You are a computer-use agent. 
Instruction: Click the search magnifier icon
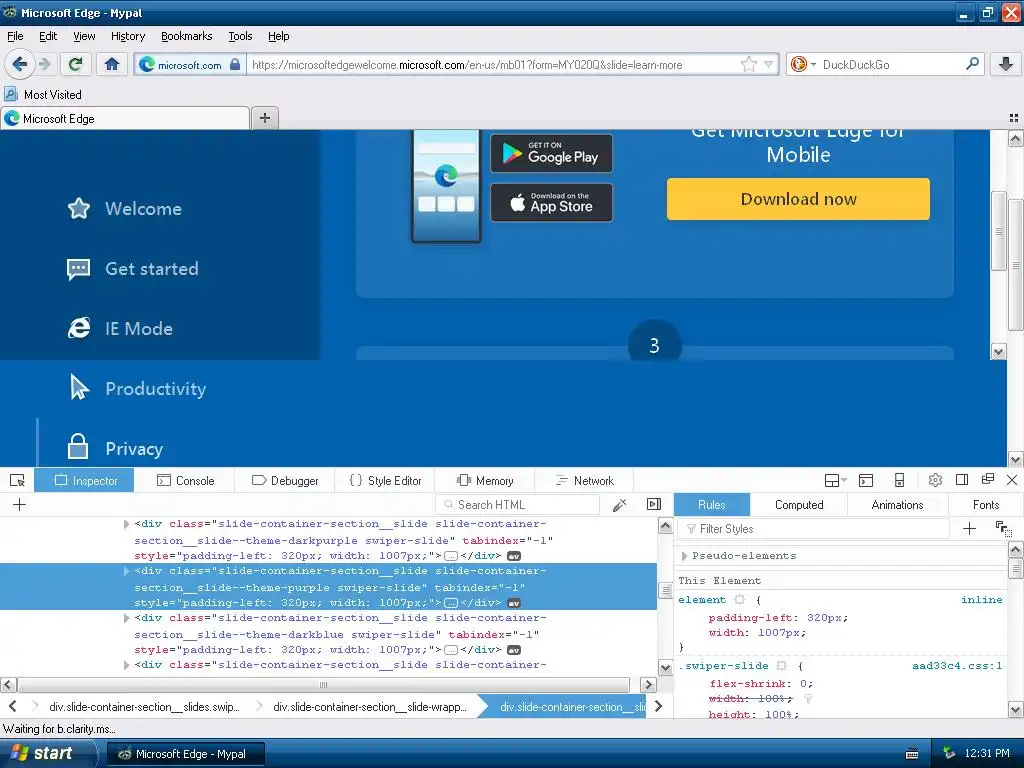[x=972, y=64]
